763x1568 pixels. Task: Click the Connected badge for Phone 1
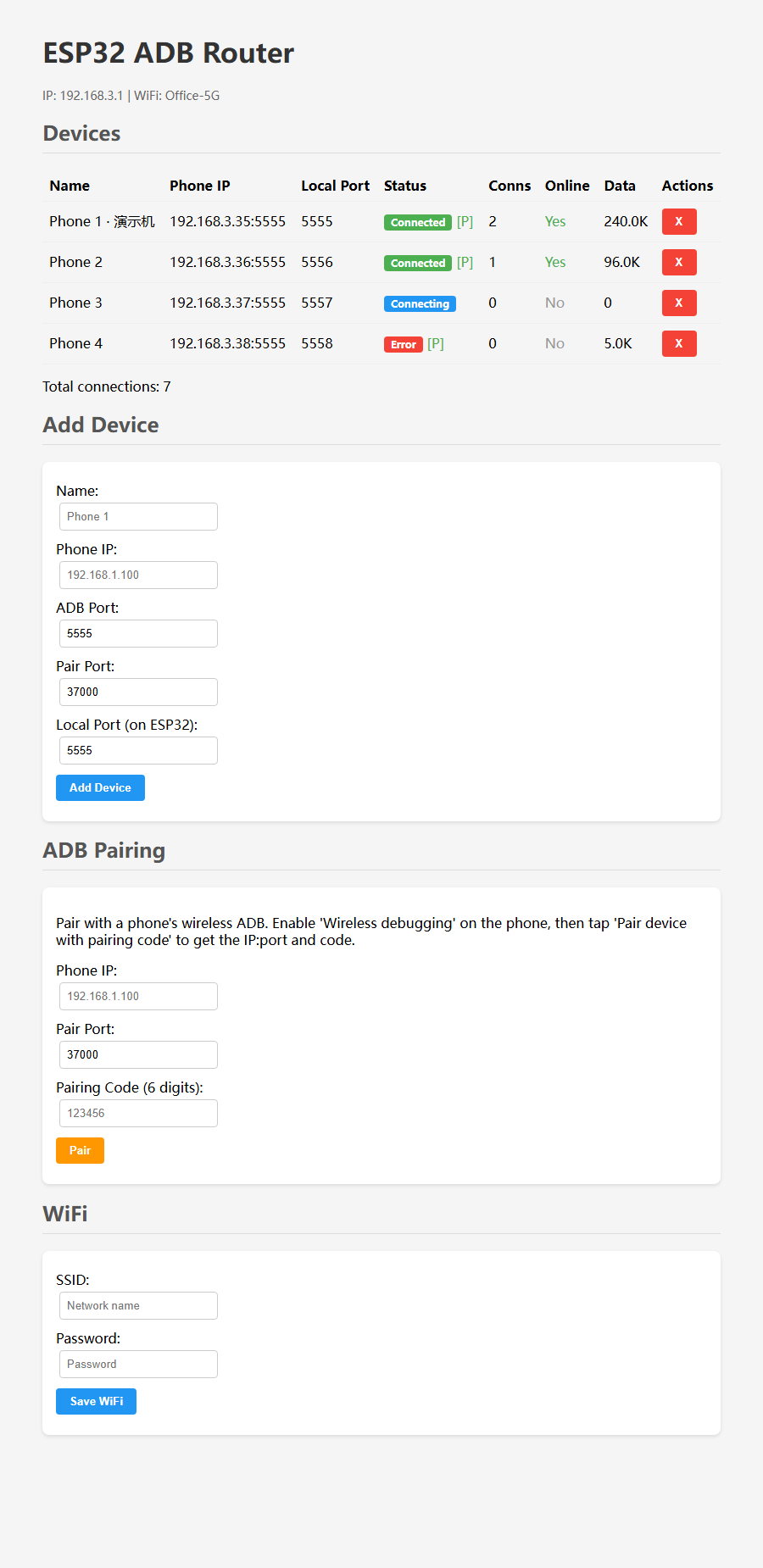[418, 222]
